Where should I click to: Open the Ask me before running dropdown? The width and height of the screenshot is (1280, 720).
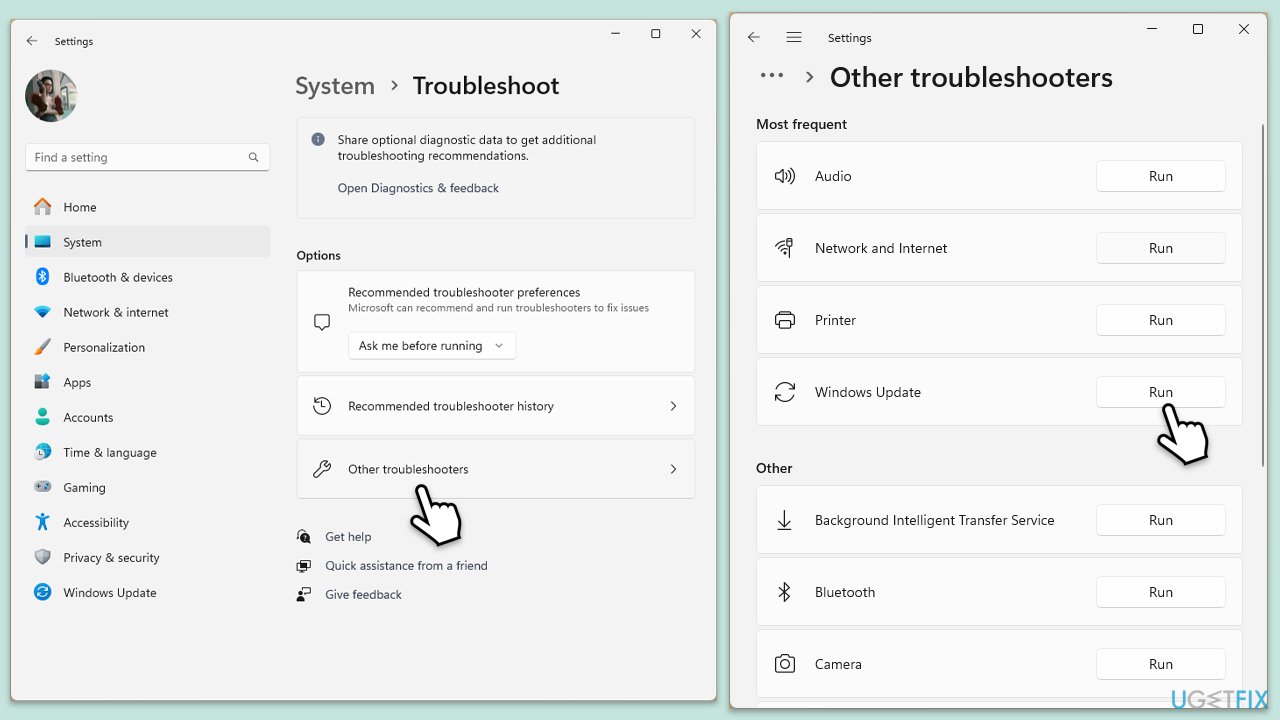click(x=432, y=346)
